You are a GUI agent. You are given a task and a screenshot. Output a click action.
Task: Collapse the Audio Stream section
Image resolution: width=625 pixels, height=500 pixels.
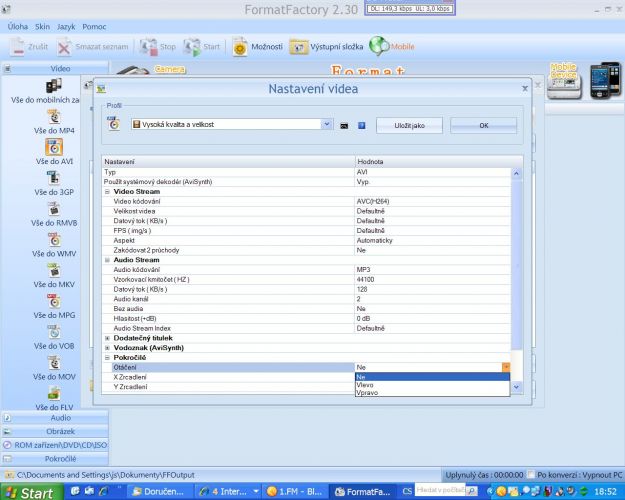(107, 260)
